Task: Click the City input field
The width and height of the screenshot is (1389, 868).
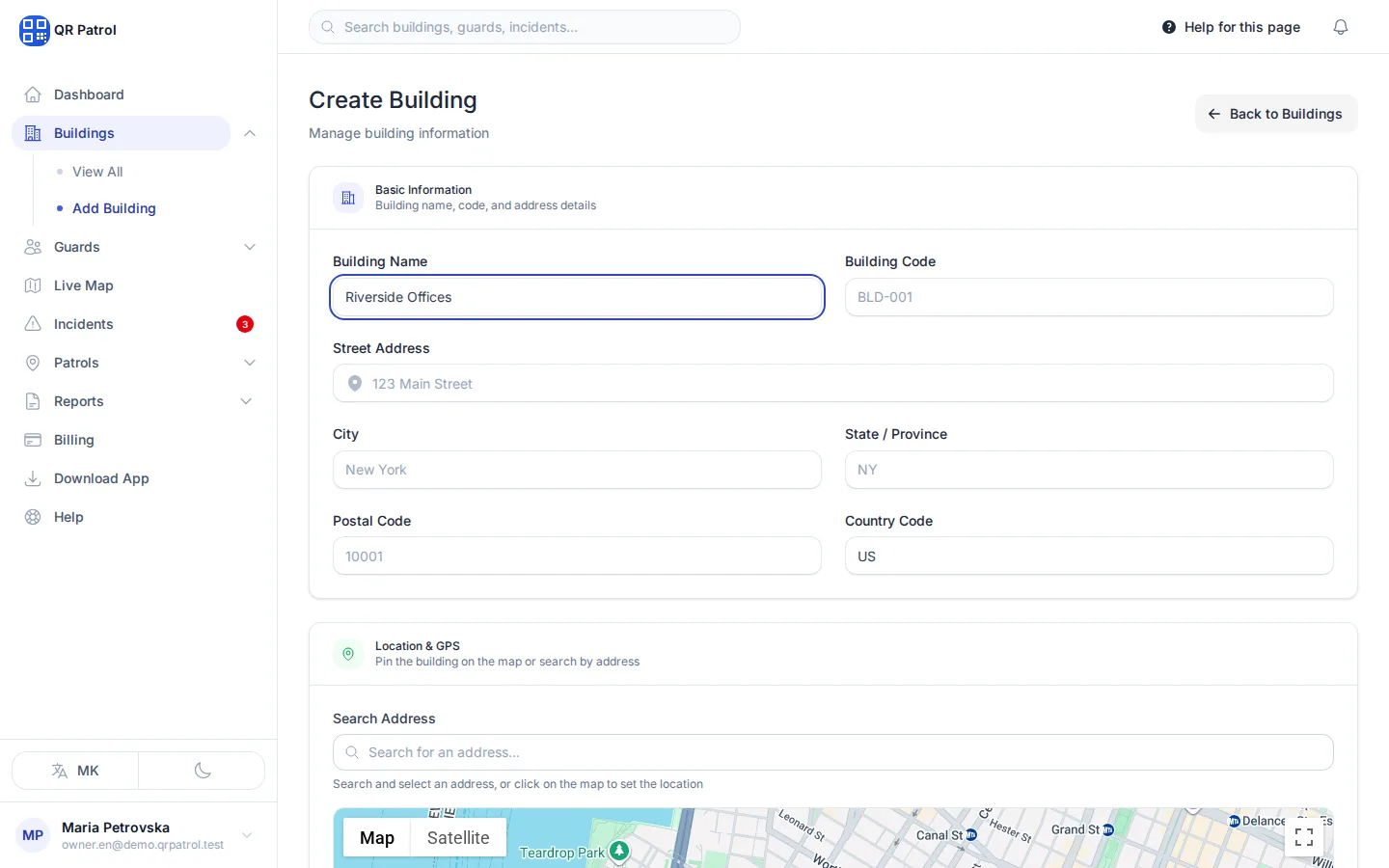Action: click(577, 470)
